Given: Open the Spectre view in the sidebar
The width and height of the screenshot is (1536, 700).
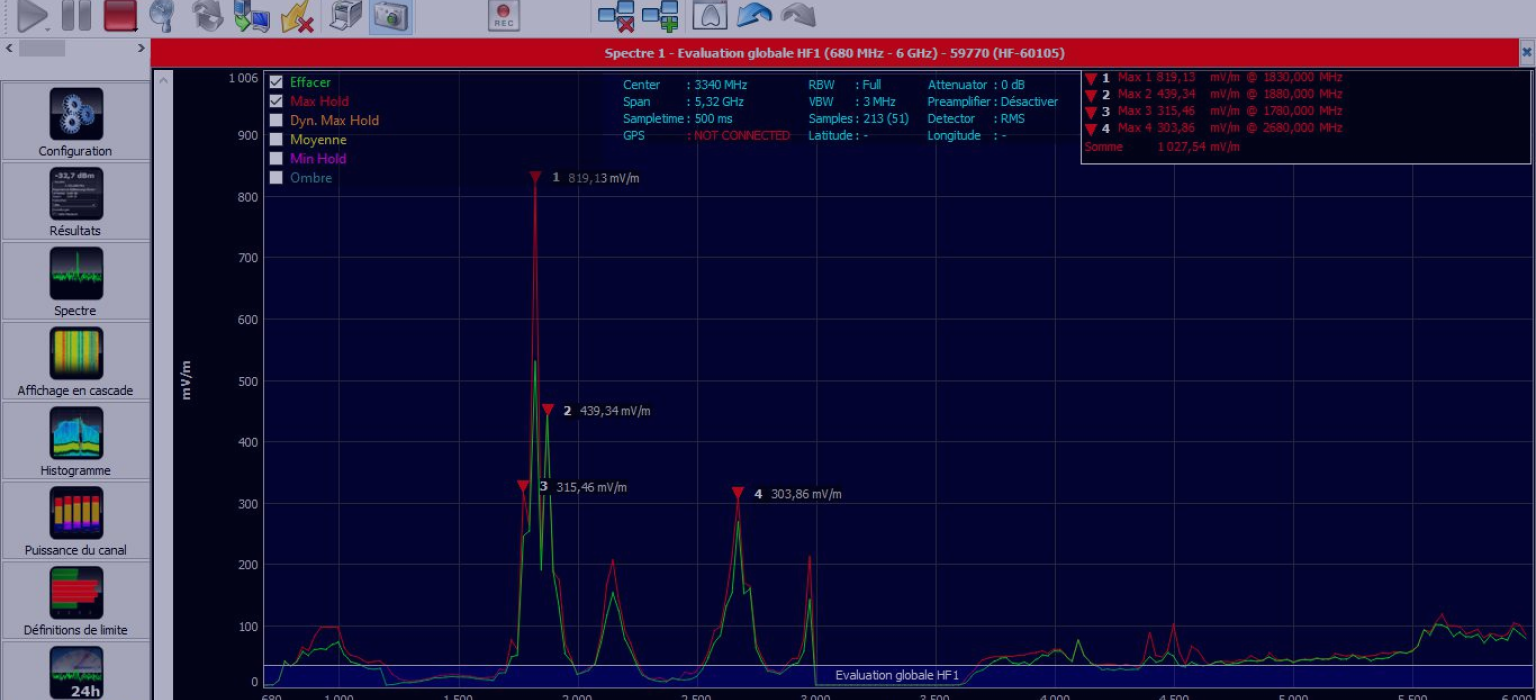Looking at the screenshot, I should (x=76, y=282).
